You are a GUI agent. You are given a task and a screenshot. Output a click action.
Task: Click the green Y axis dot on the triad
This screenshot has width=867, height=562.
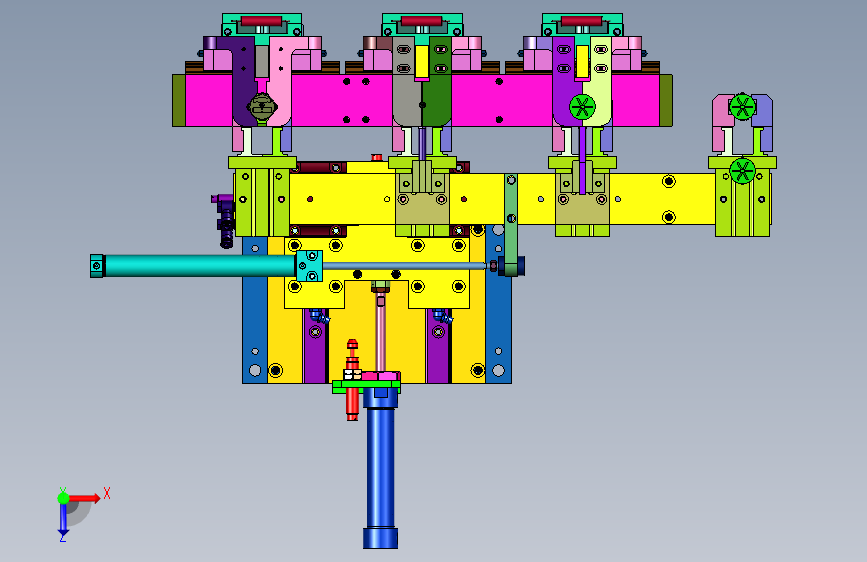click(x=63, y=498)
